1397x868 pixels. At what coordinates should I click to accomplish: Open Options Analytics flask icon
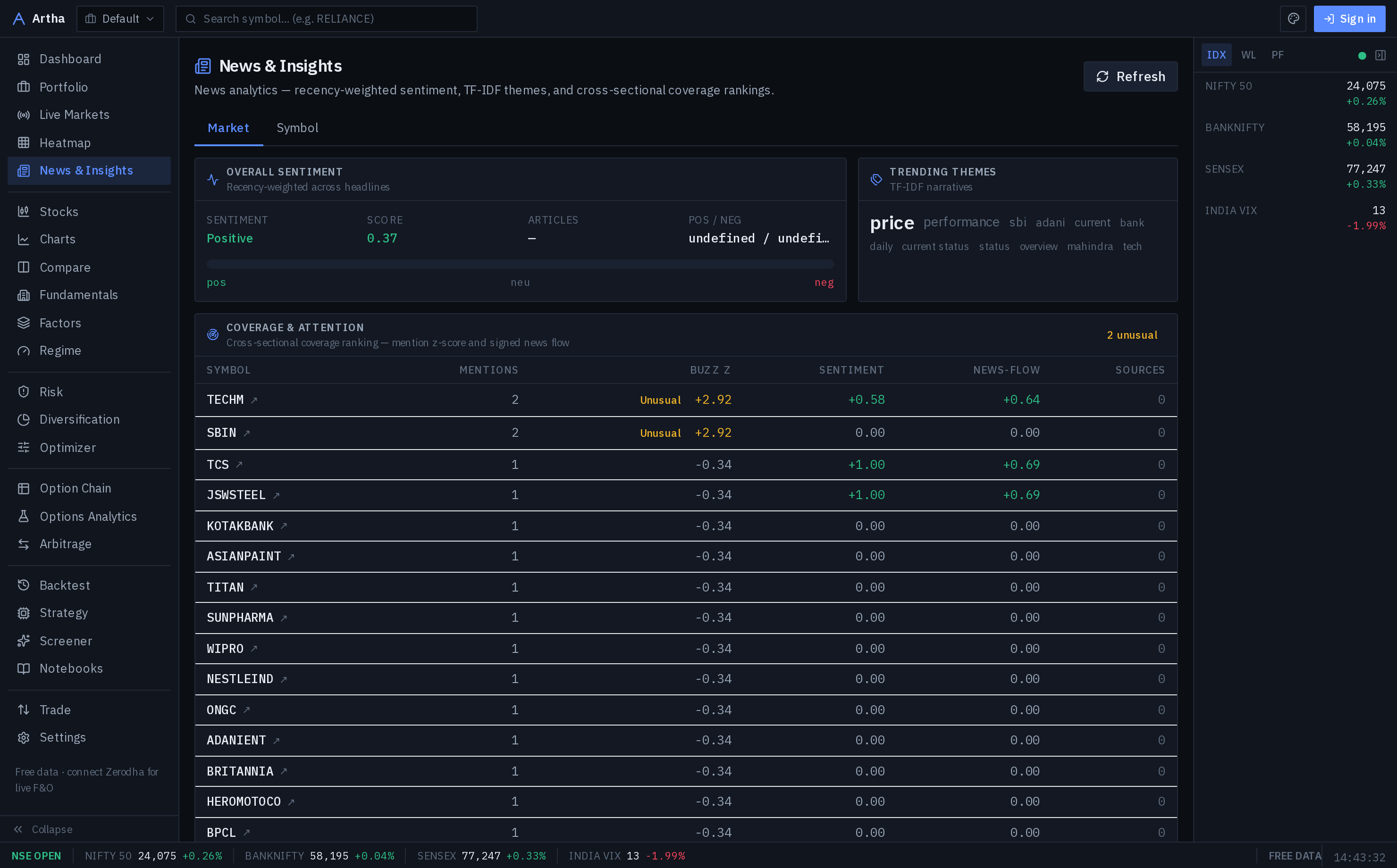tap(24, 516)
